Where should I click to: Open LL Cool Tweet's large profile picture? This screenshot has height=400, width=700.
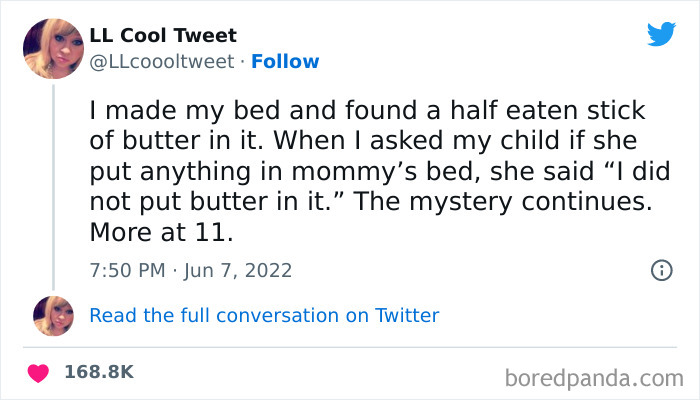pos(53,47)
